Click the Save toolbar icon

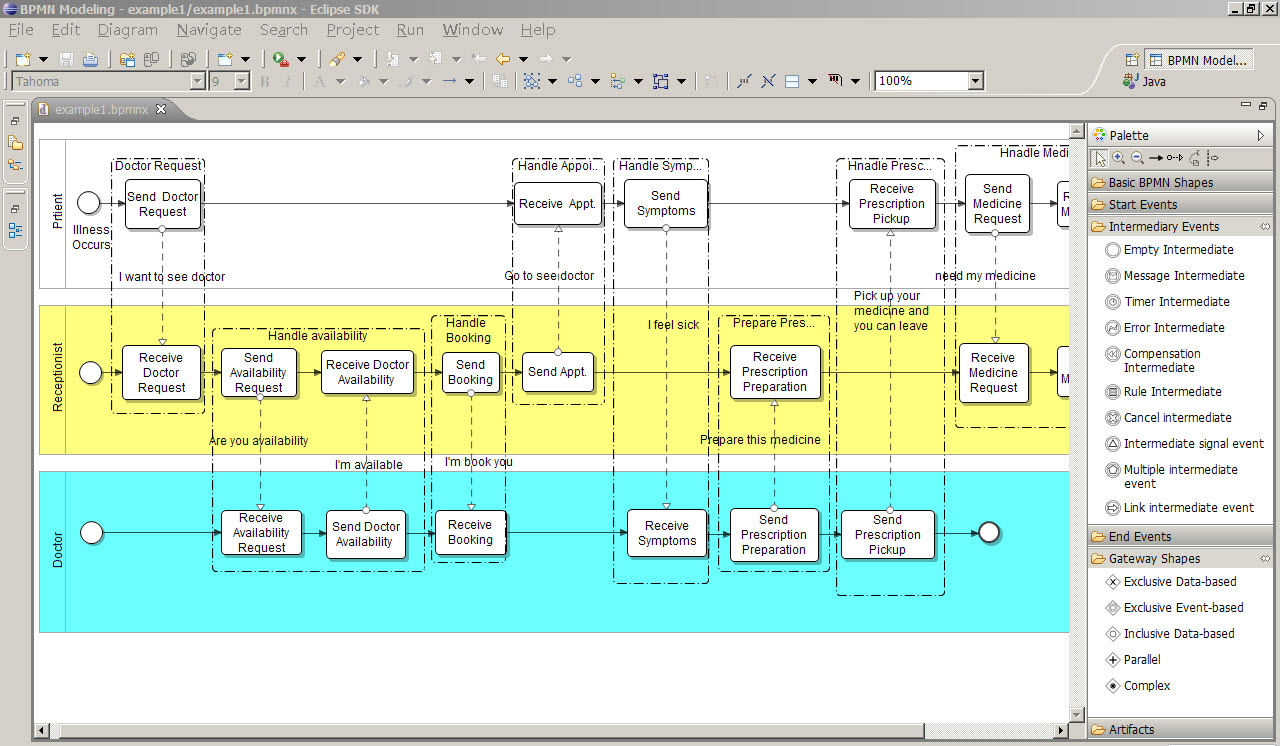pyautogui.click(x=67, y=59)
